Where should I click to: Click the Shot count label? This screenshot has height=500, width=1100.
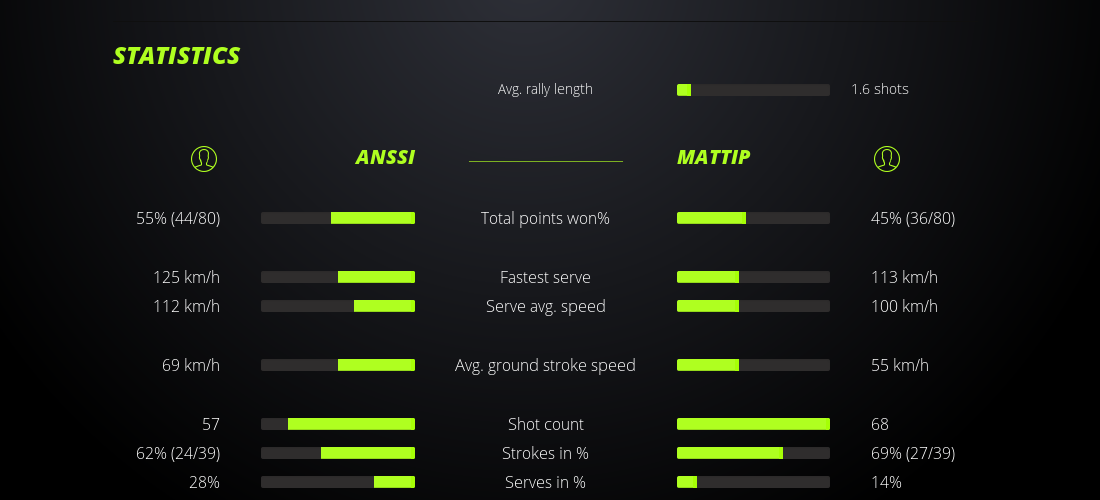click(x=545, y=424)
